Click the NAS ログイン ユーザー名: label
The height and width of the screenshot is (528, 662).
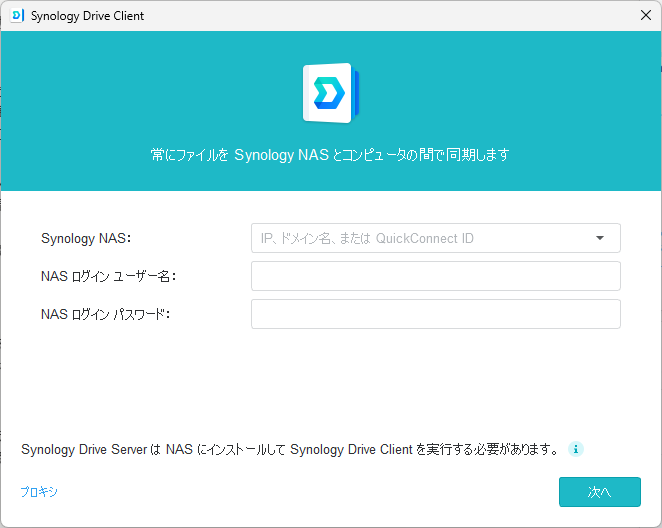[109, 276]
